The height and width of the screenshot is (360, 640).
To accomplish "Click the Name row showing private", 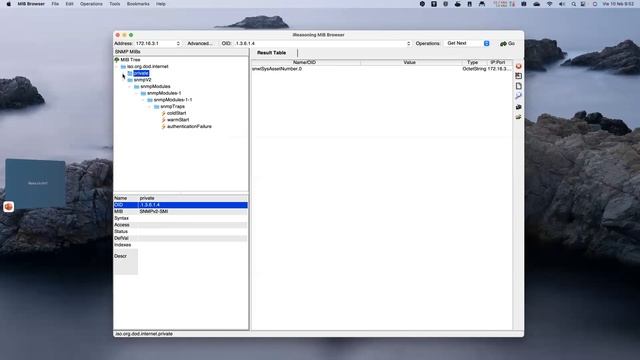I will 180,198.
